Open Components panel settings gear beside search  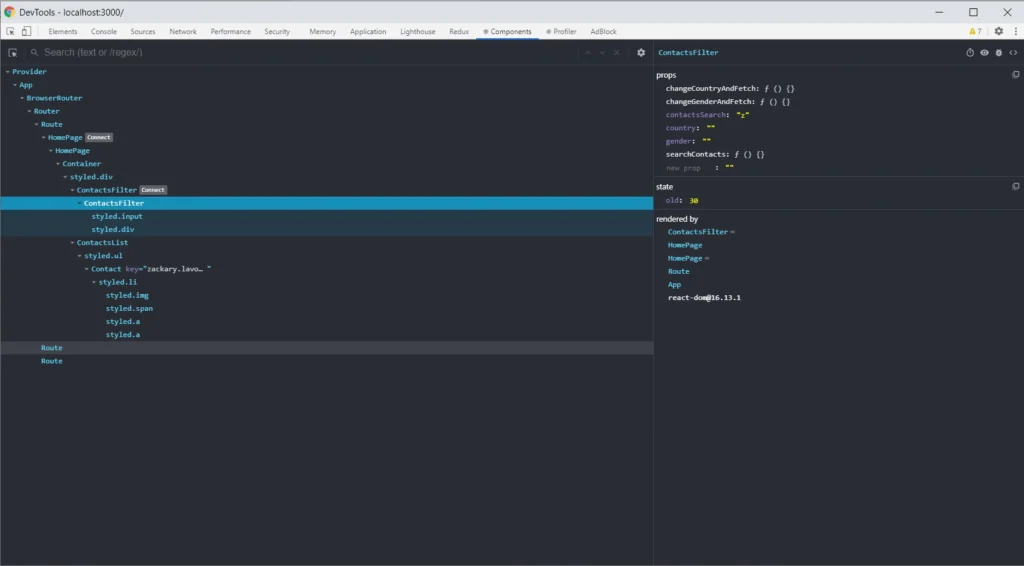[641, 53]
